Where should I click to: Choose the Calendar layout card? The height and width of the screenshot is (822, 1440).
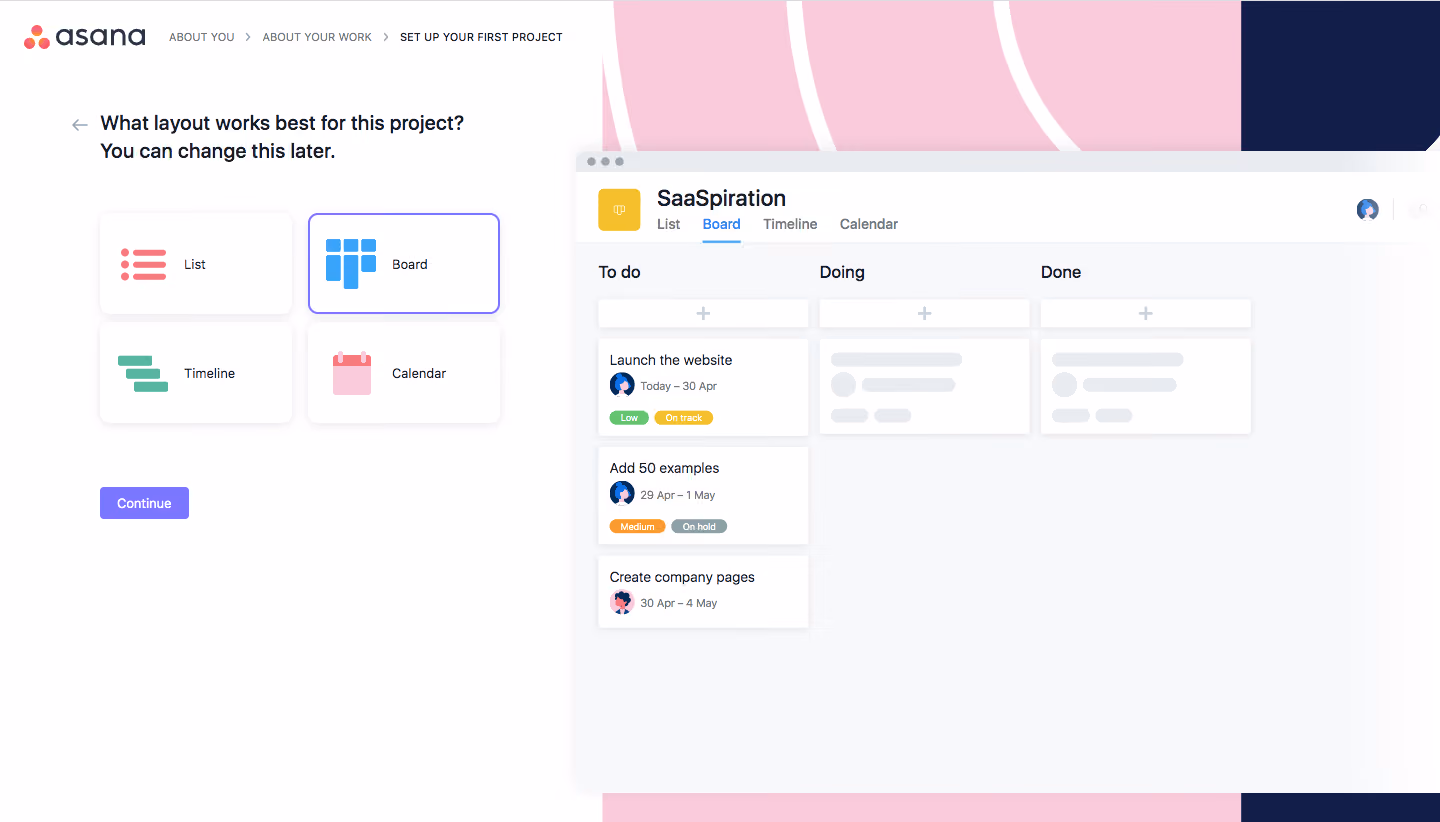click(404, 373)
